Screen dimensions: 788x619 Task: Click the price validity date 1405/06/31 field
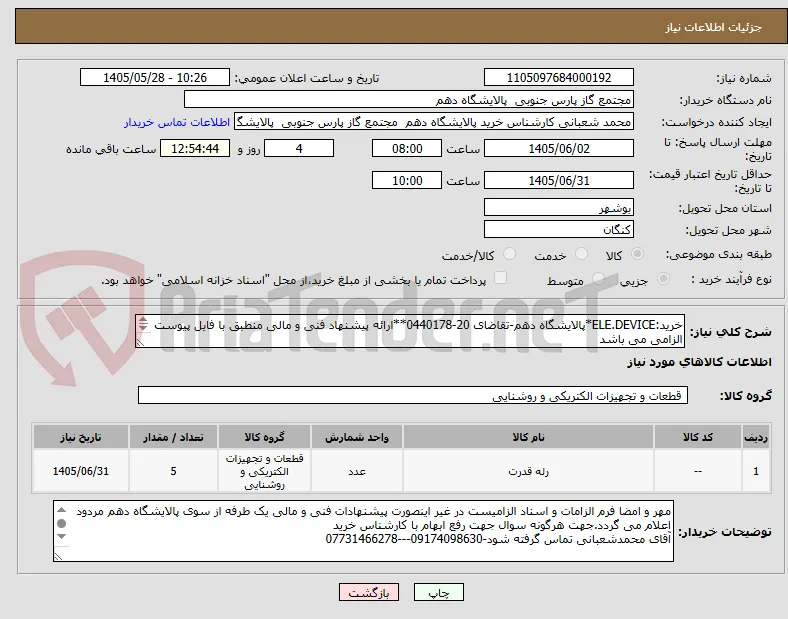(558, 180)
